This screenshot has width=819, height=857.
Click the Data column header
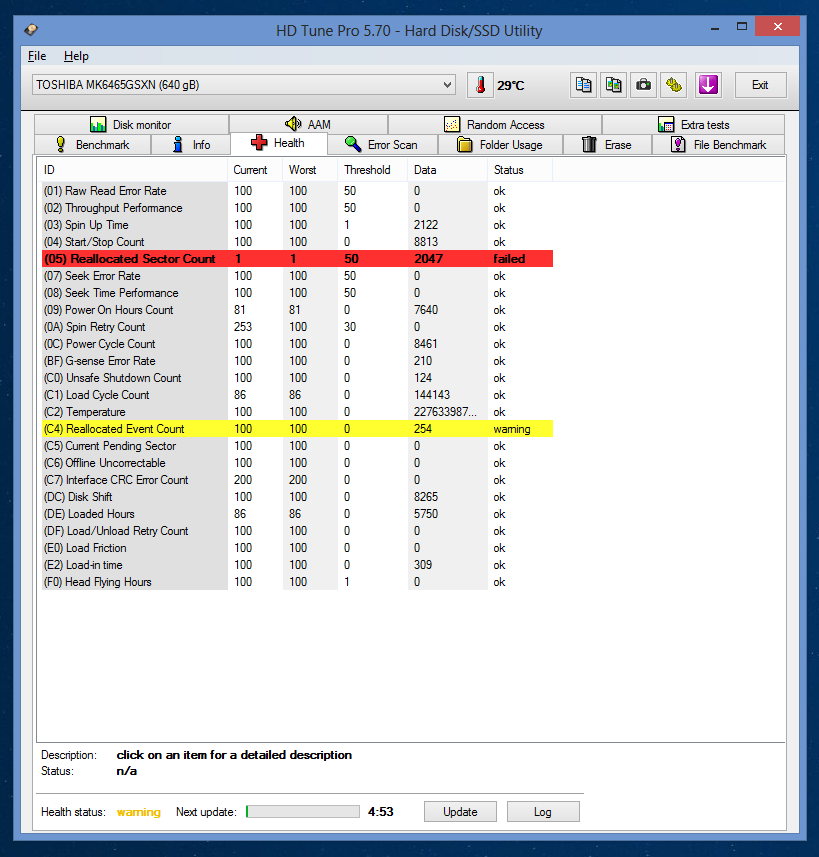(x=447, y=170)
